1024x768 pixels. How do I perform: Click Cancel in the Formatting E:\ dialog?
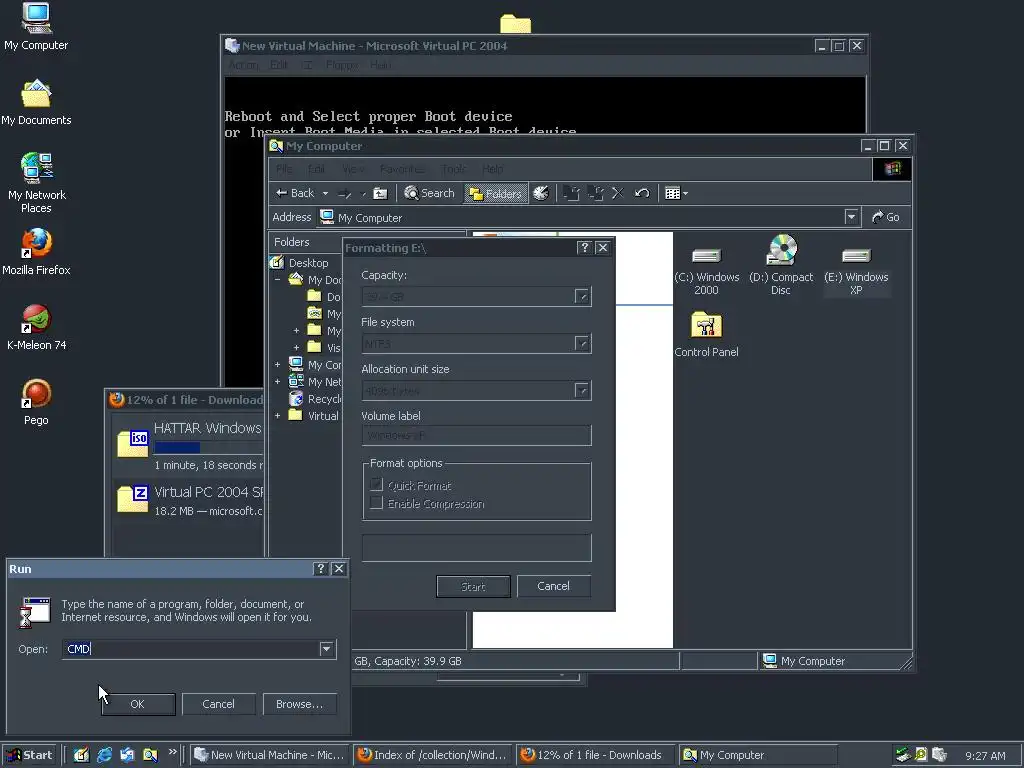coord(553,586)
